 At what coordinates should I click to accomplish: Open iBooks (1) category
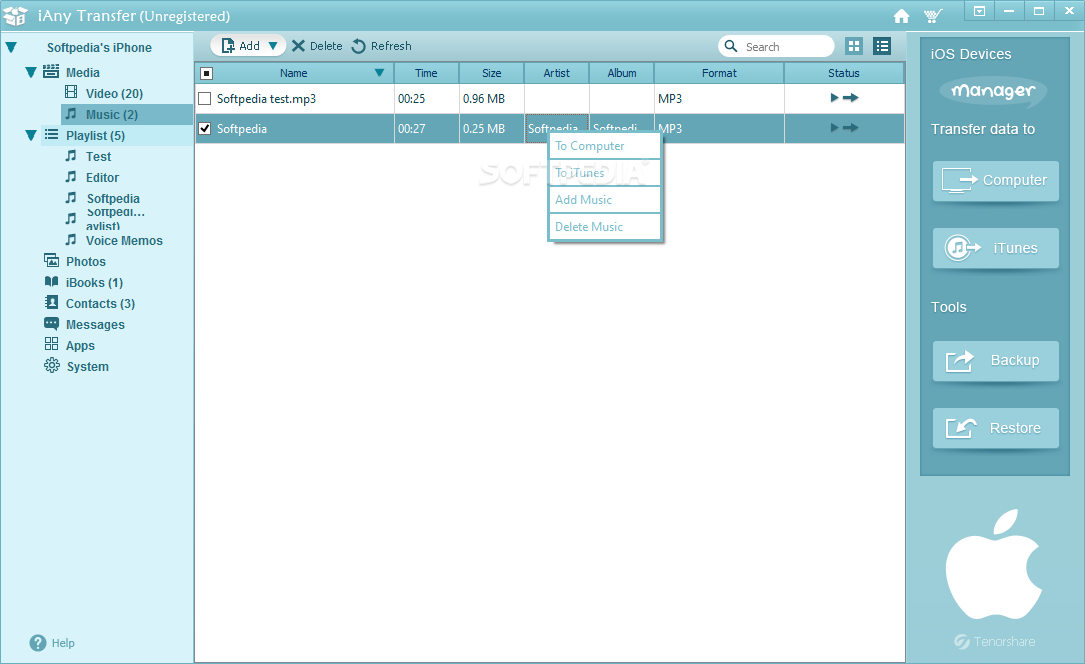click(x=94, y=283)
